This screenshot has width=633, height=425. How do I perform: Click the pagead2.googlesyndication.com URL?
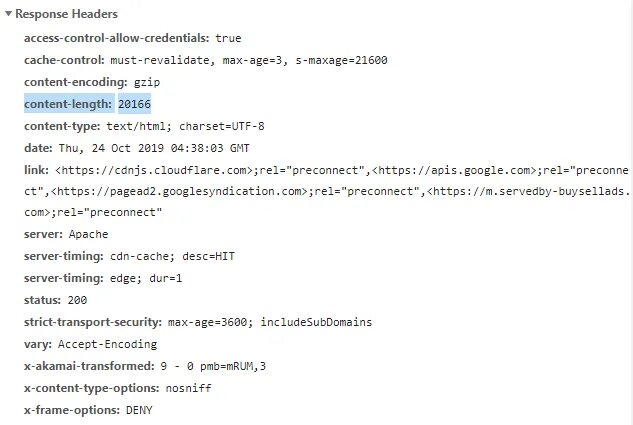click(179, 191)
